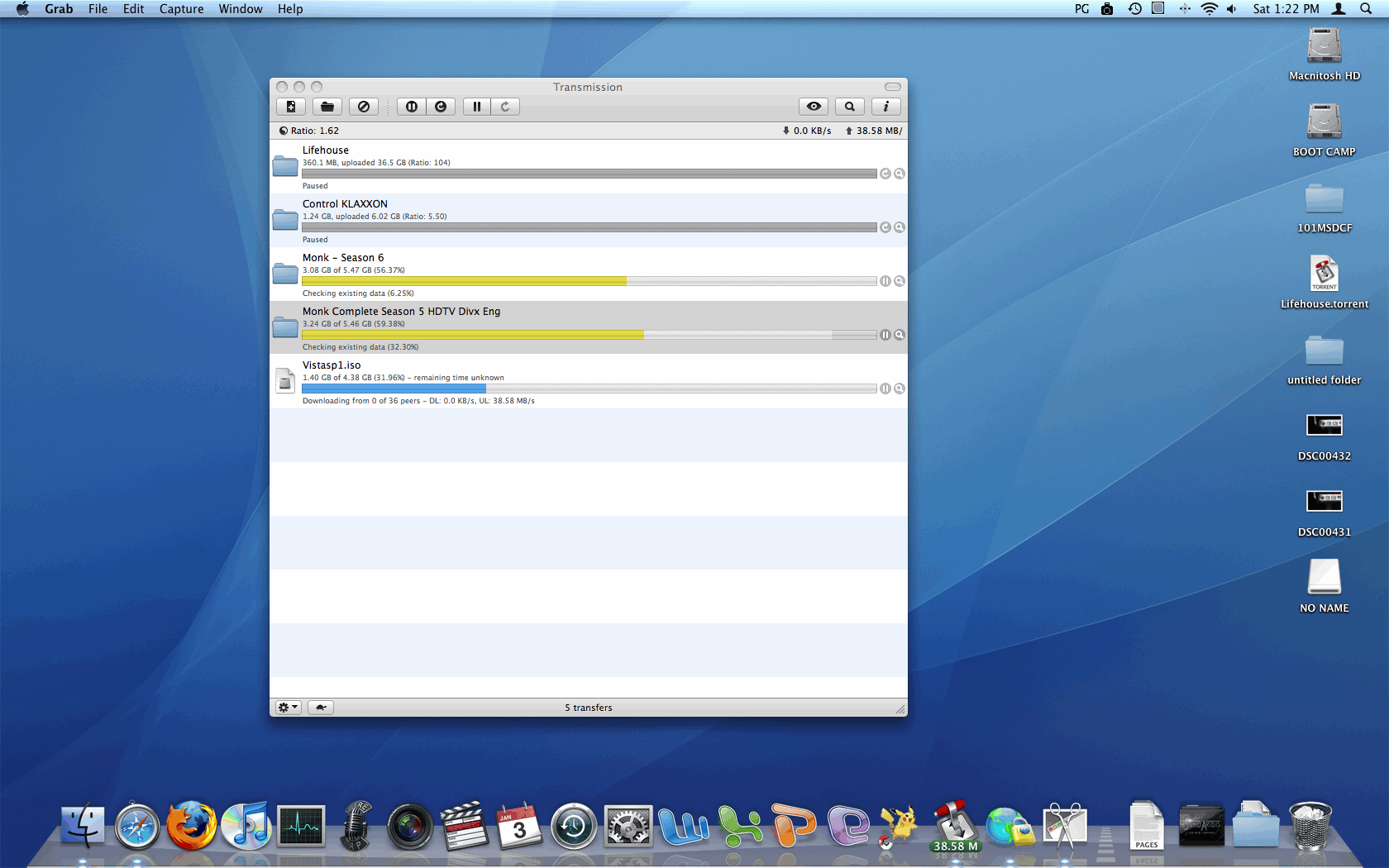Resume all transfers using the toolbar icon
This screenshot has height=868, width=1389.
441,107
